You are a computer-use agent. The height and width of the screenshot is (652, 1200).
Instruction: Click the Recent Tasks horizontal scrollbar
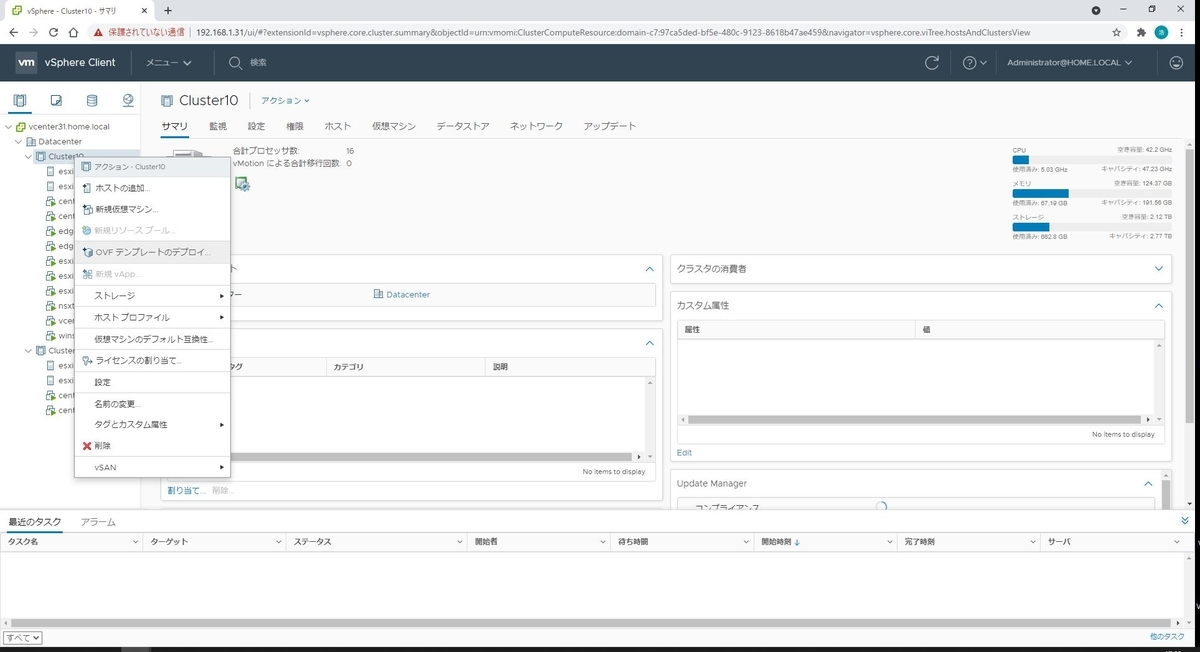[x=590, y=623]
